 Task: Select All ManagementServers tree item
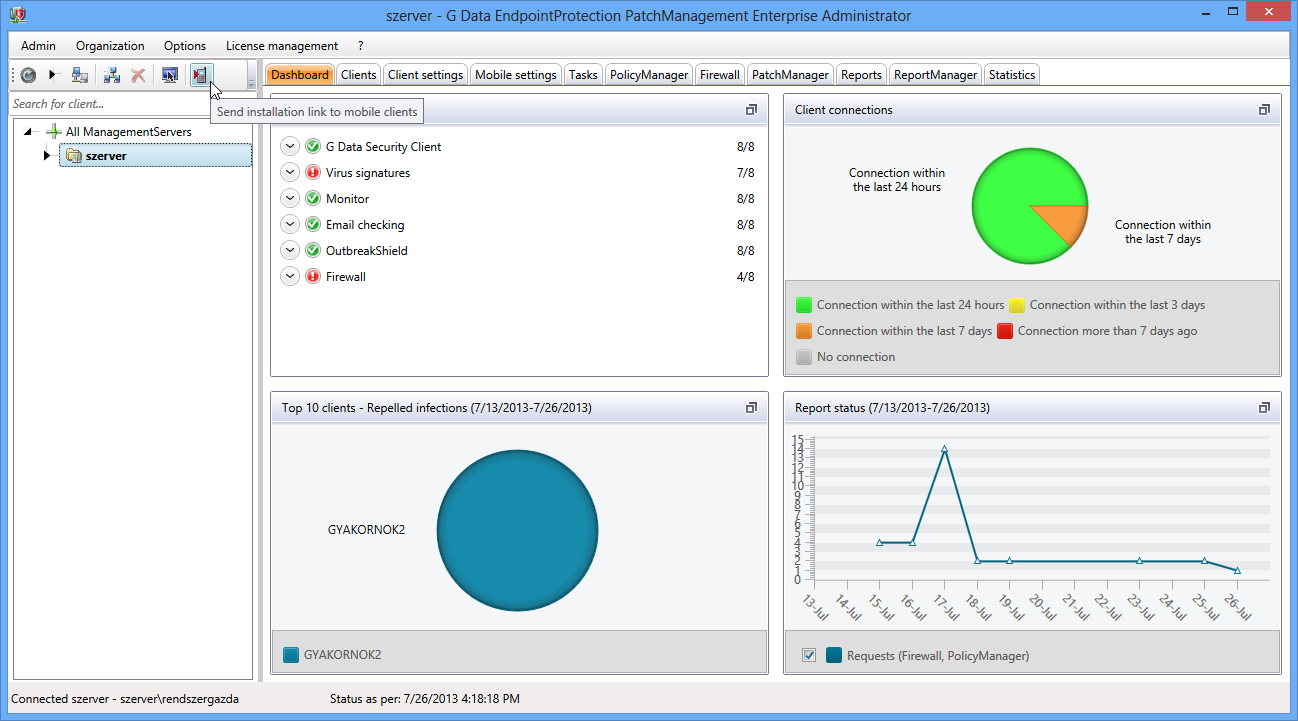click(x=128, y=132)
